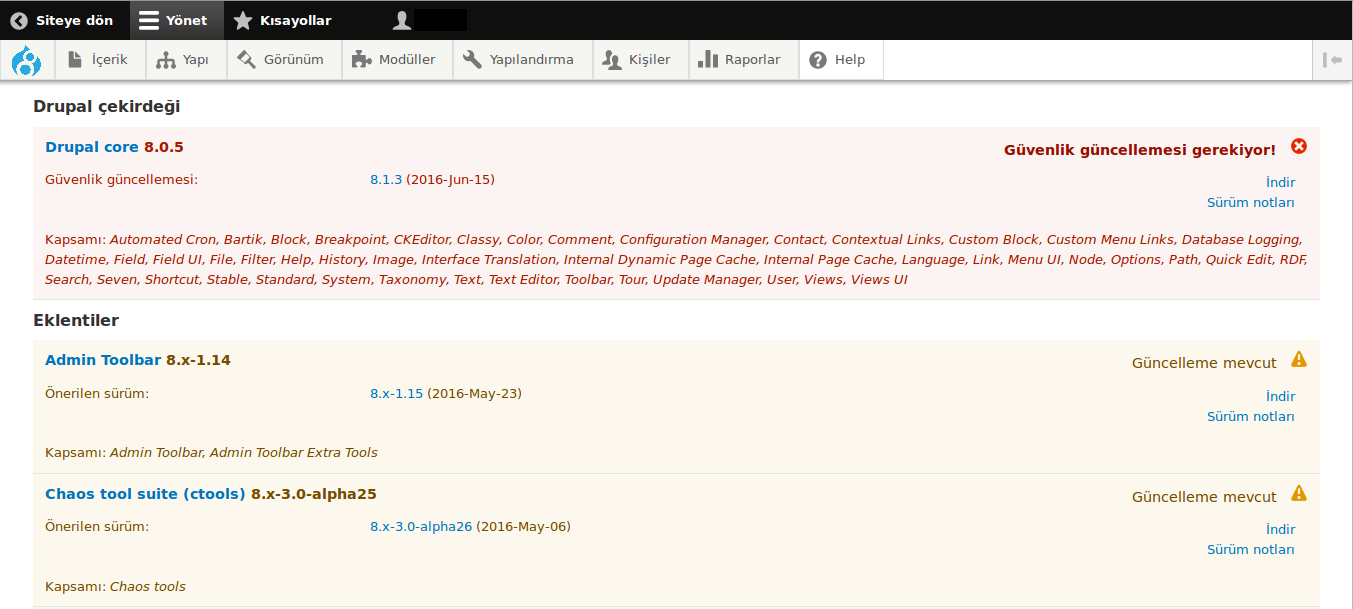Screen dimensions: 1353x609
Task: Open the Drupal core project link
Action: click(92, 147)
